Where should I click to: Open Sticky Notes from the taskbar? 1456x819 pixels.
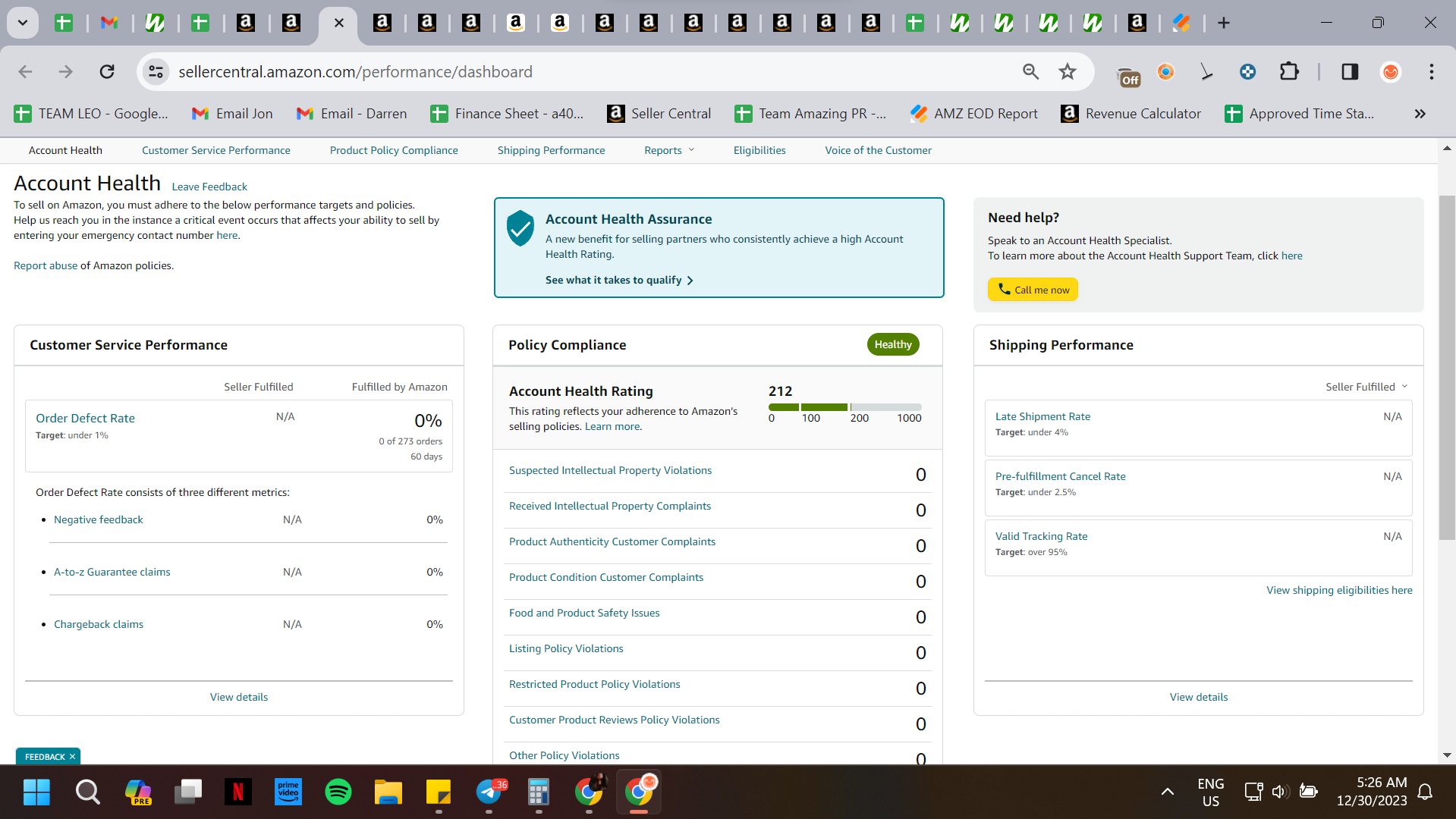tap(439, 792)
